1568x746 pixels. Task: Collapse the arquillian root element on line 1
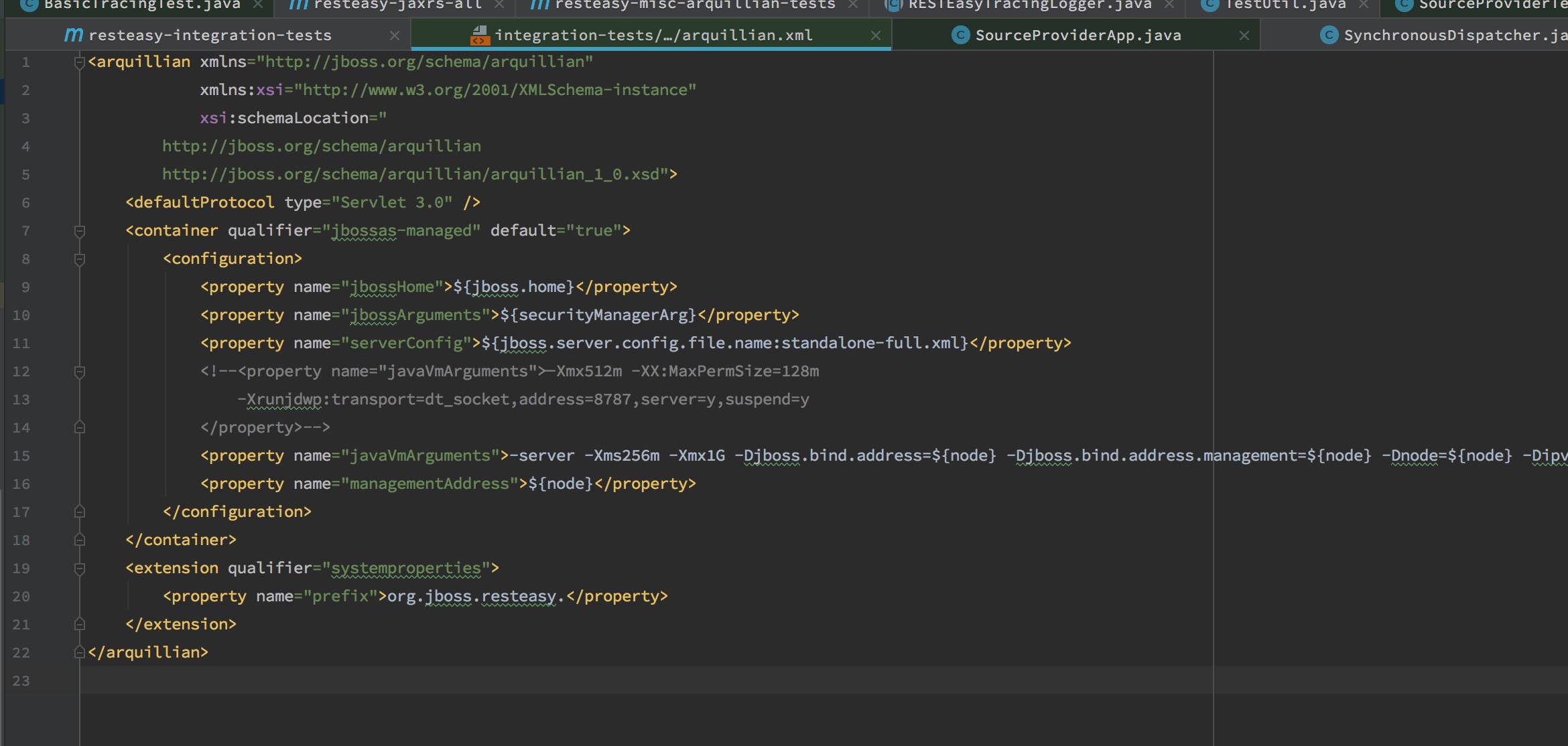point(79,62)
